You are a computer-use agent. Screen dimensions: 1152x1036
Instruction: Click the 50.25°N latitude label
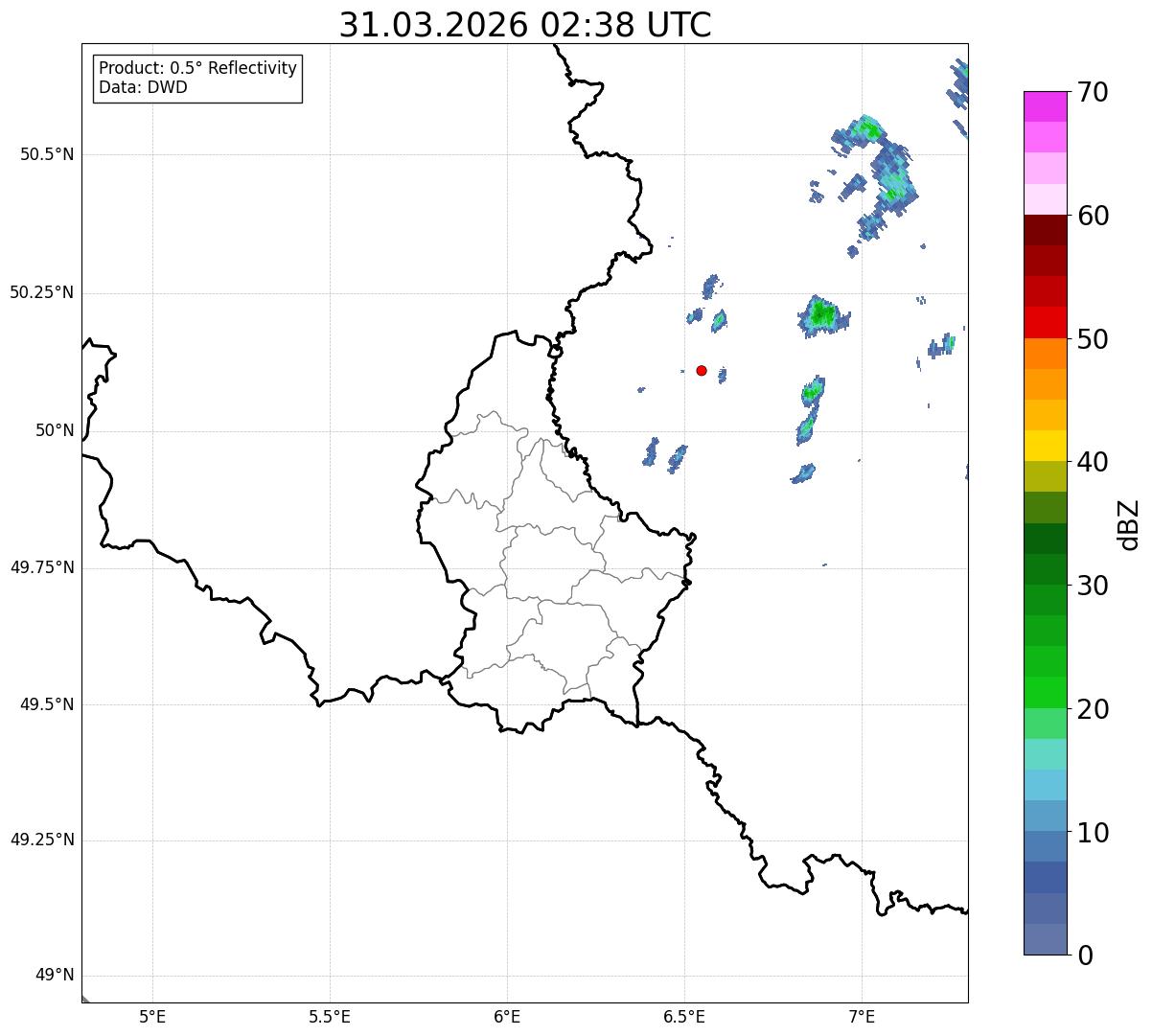(x=42, y=292)
